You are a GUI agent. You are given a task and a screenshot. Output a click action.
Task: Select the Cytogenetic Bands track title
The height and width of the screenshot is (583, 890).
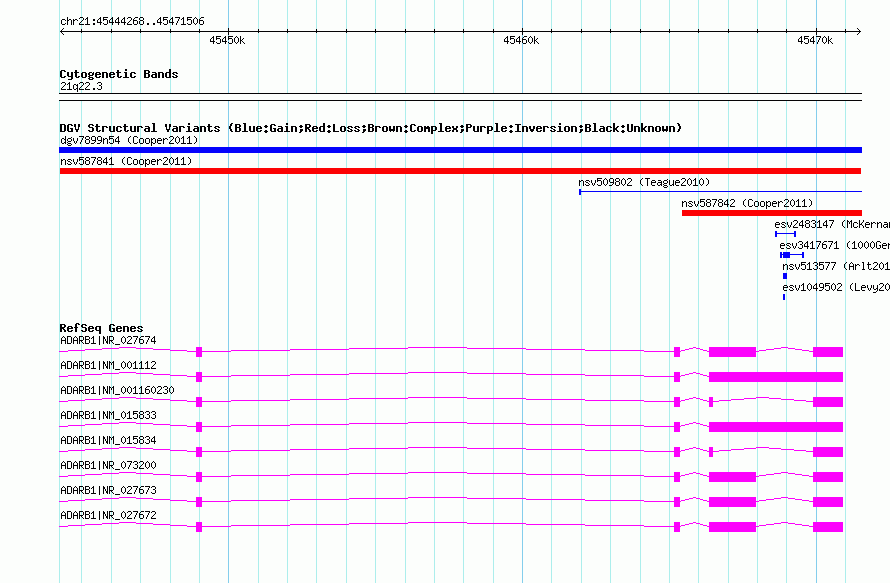pyautogui.click(x=119, y=74)
